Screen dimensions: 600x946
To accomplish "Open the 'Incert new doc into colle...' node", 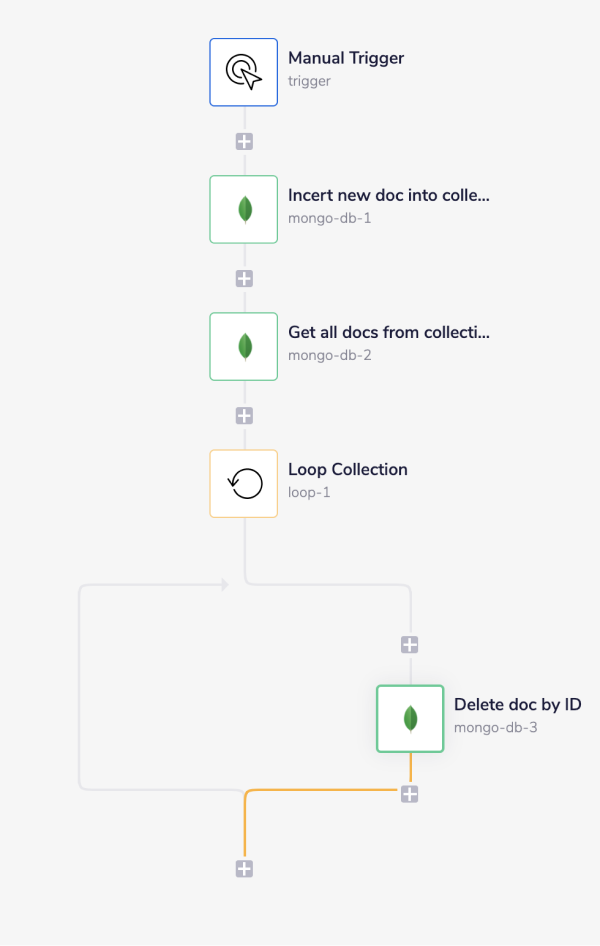I will pyautogui.click(x=388, y=195).
